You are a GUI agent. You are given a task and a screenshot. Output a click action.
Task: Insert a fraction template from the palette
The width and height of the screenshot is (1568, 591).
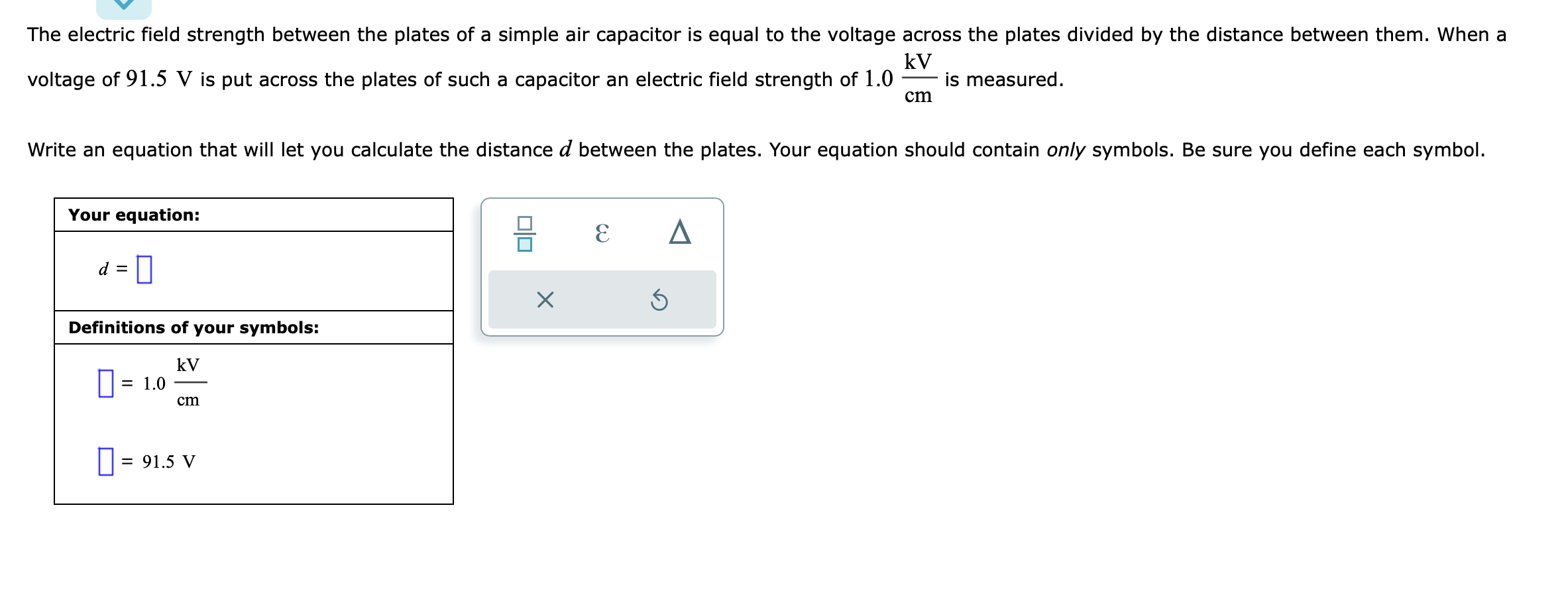[x=525, y=234]
